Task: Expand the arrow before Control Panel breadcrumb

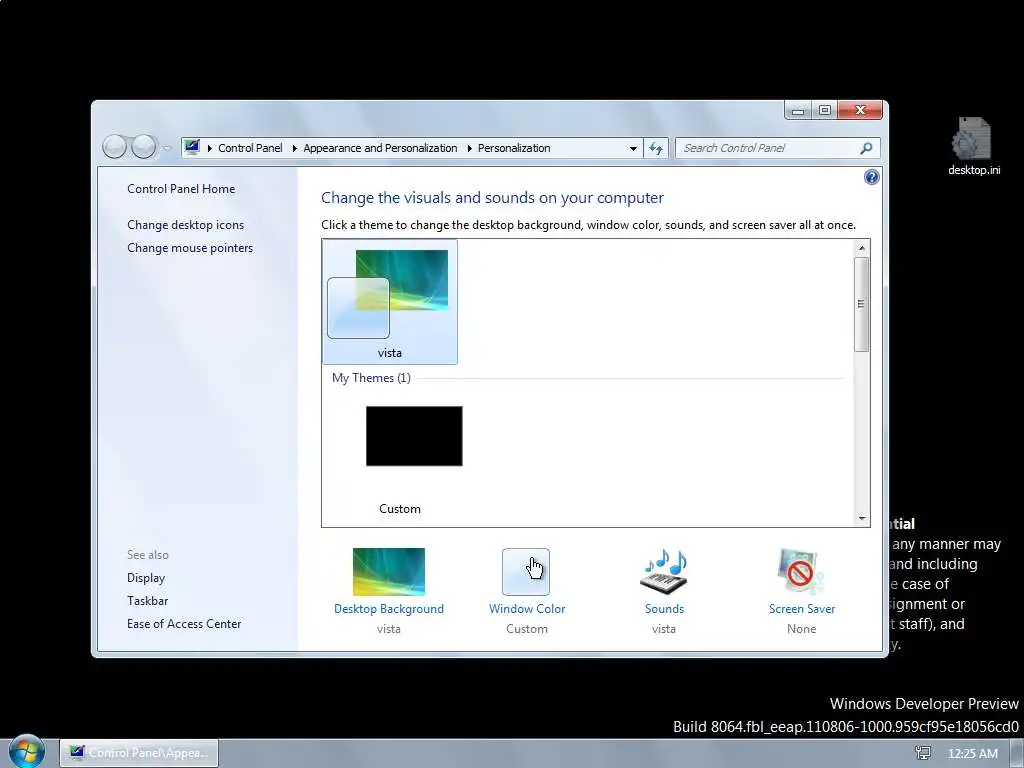Action: (x=210, y=148)
